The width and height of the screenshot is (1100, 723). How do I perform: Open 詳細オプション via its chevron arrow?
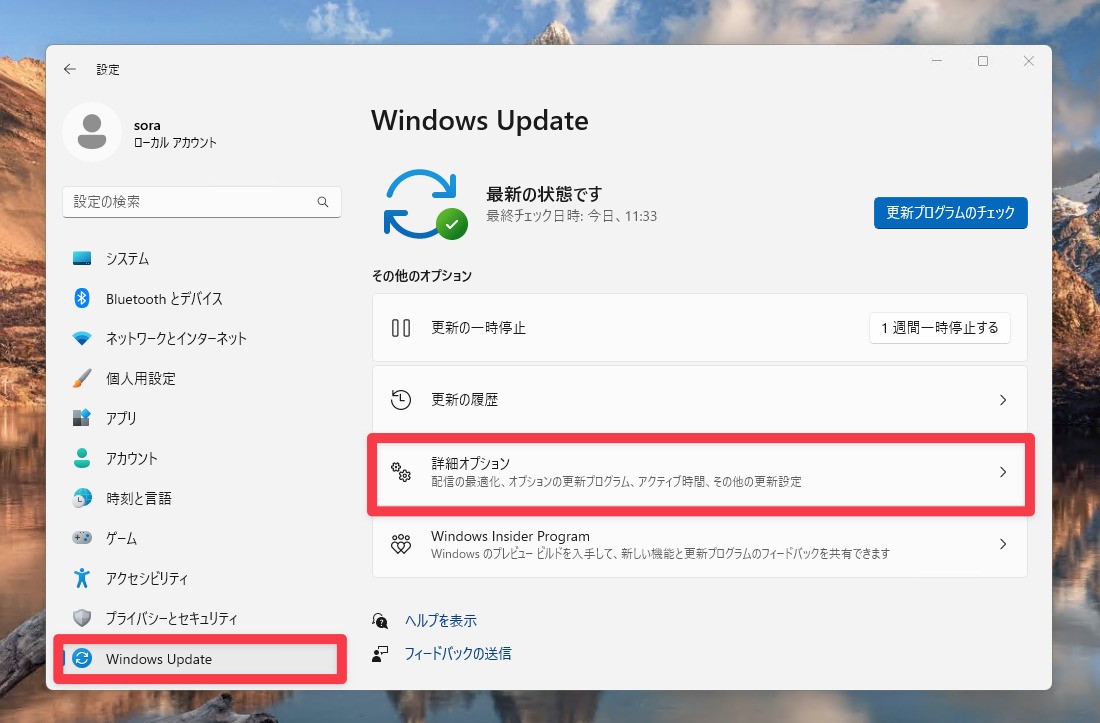tap(1002, 472)
